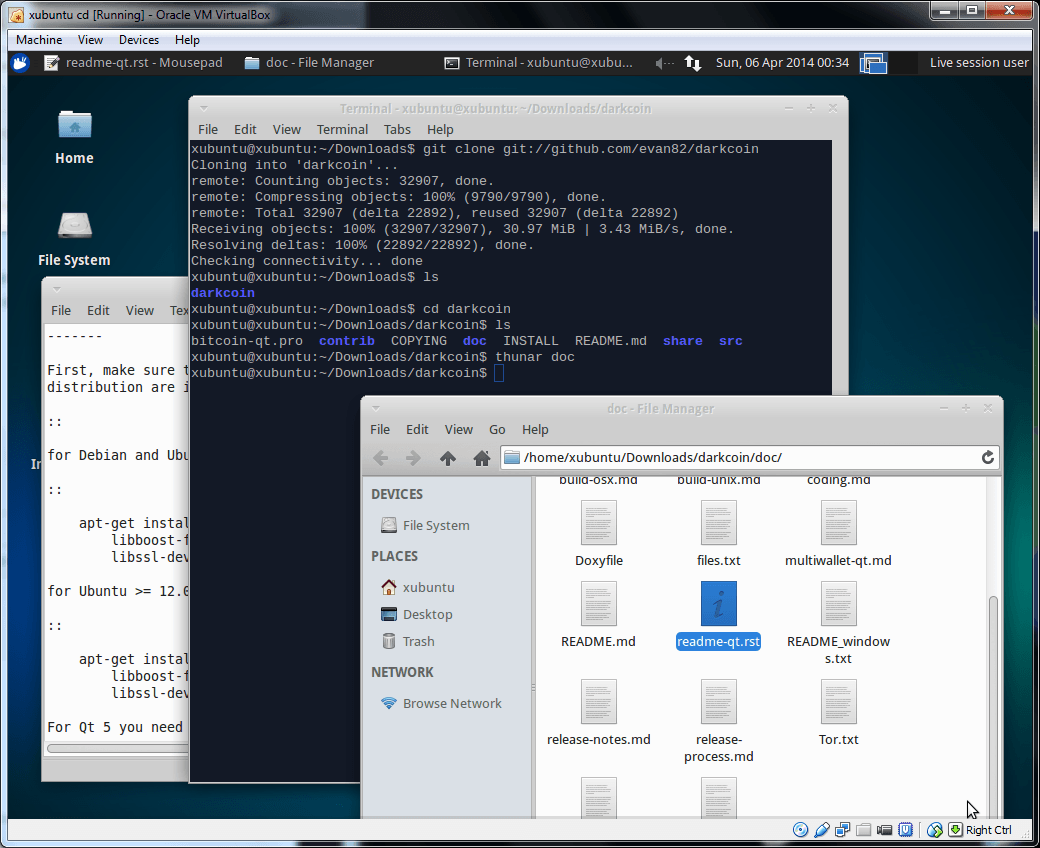The width and height of the screenshot is (1040, 848).
Task: Open the File Manager Go menu
Action: [x=497, y=430]
